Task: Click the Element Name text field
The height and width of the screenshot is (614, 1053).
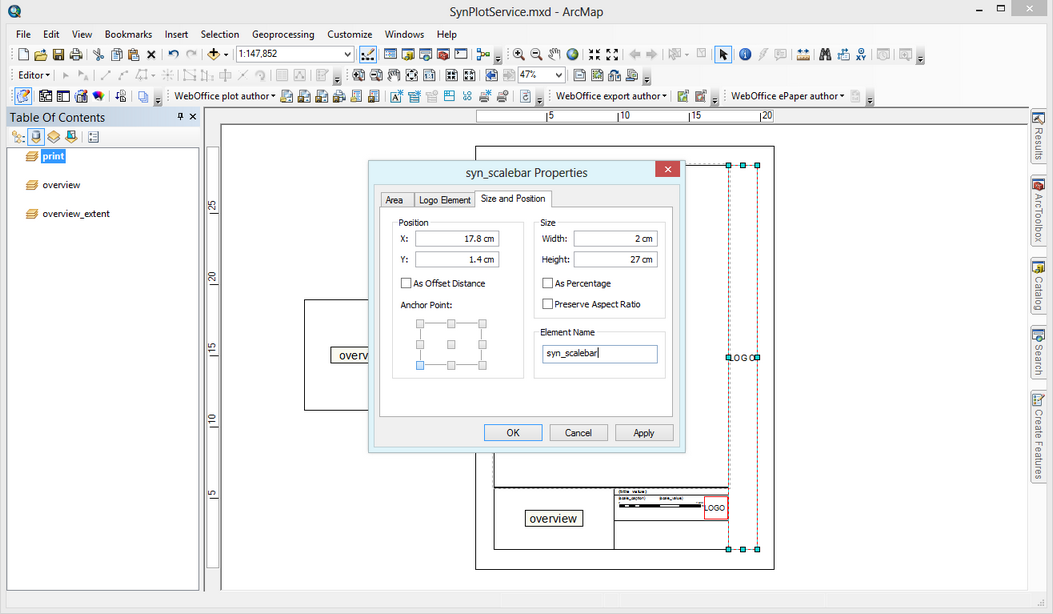Action: [x=600, y=353]
